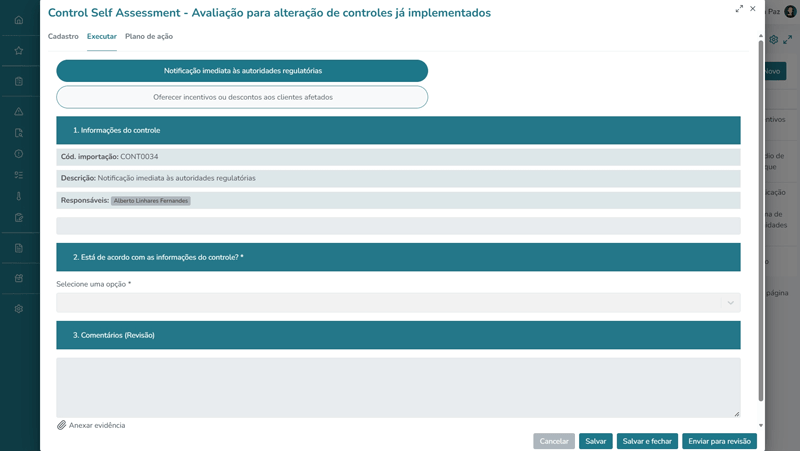Open the background page settings gear icon

tap(773, 39)
